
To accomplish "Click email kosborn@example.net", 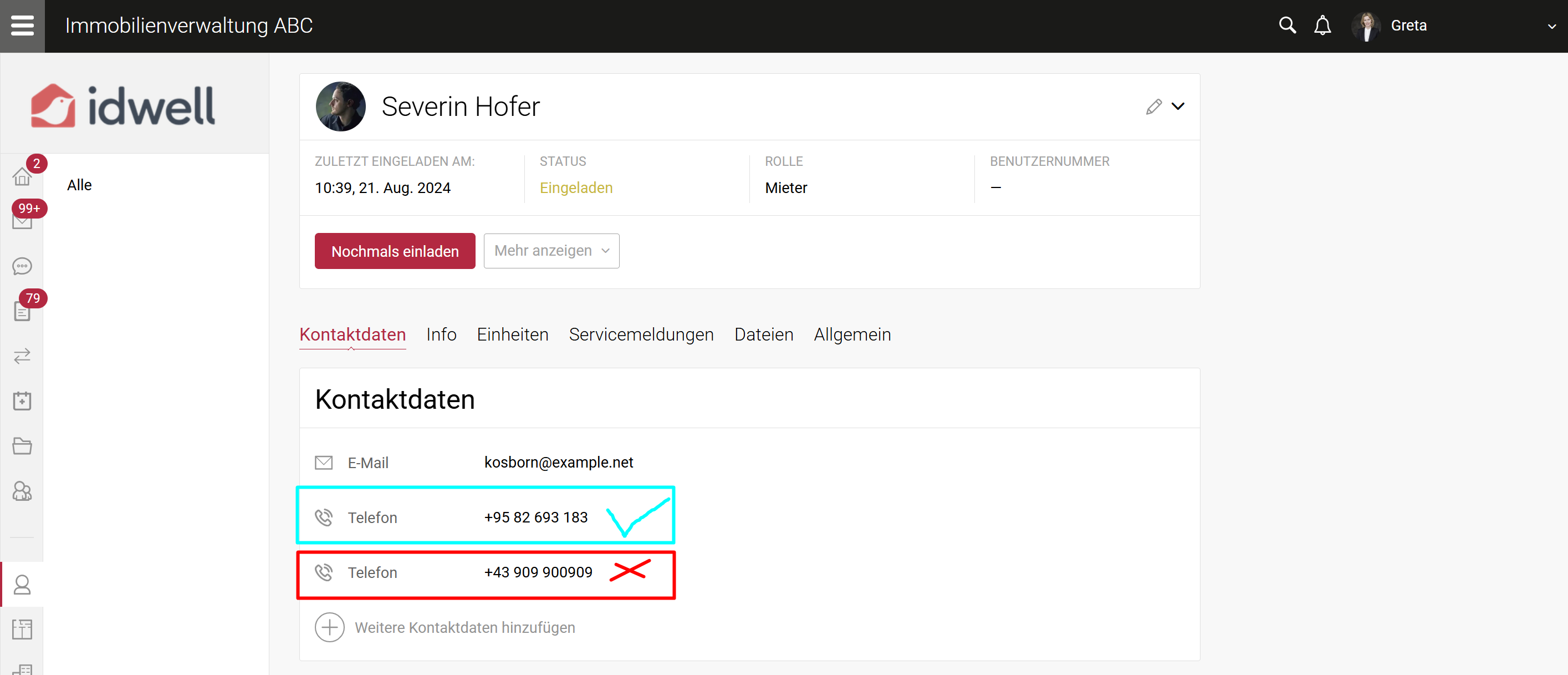I will (x=558, y=463).
